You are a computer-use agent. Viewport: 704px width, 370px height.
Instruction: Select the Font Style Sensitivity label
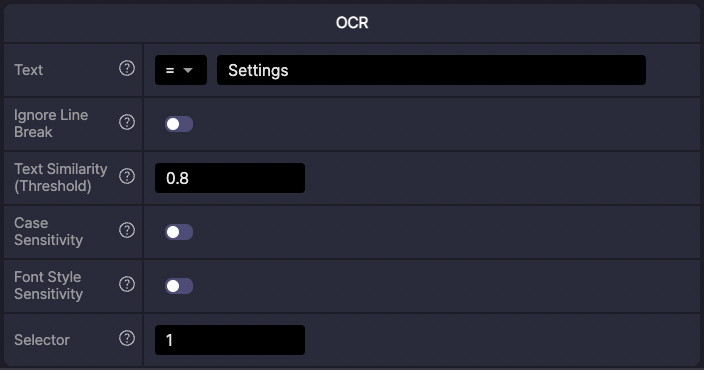pyautogui.click(x=48, y=286)
